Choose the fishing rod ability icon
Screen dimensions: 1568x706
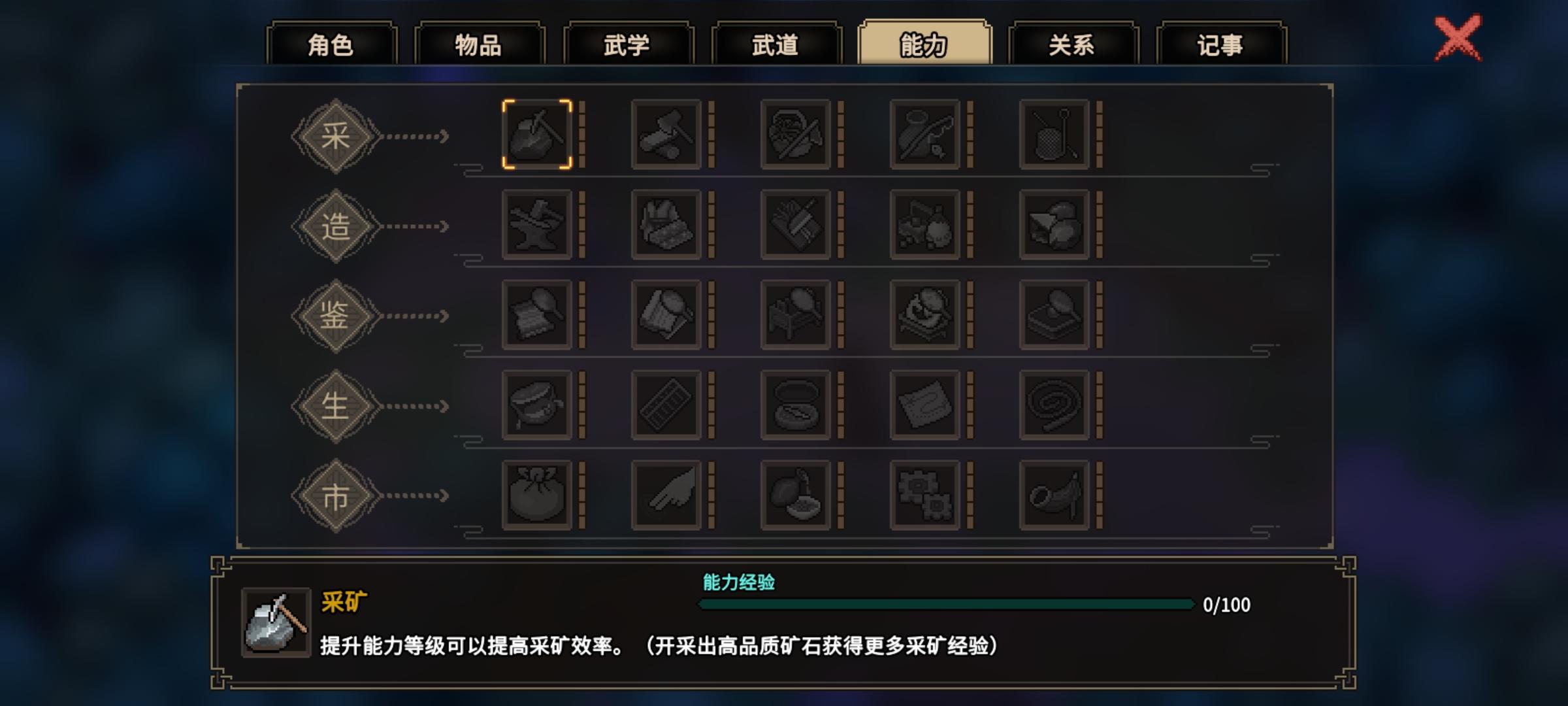(x=924, y=135)
